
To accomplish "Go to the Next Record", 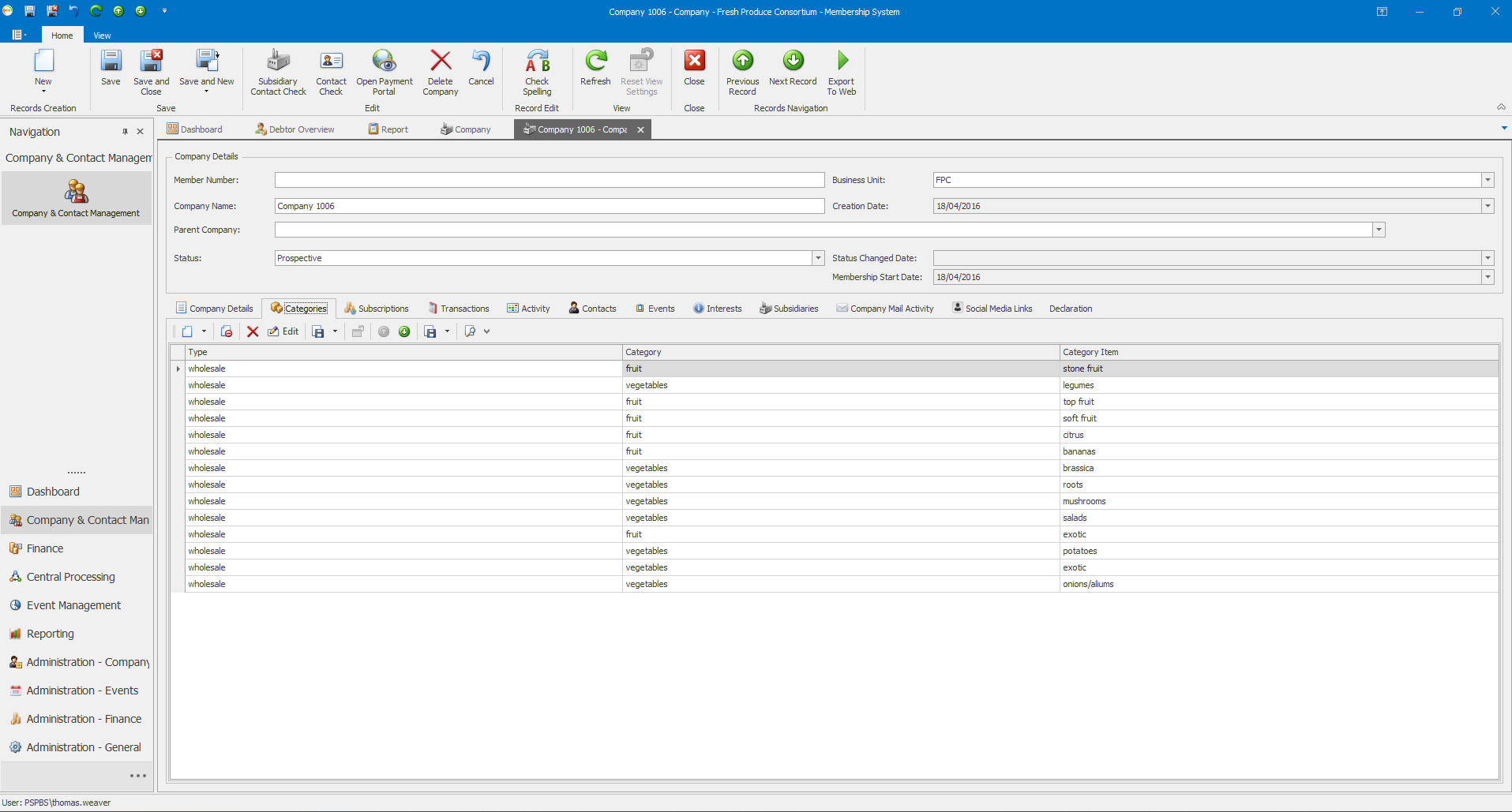I will pyautogui.click(x=793, y=68).
